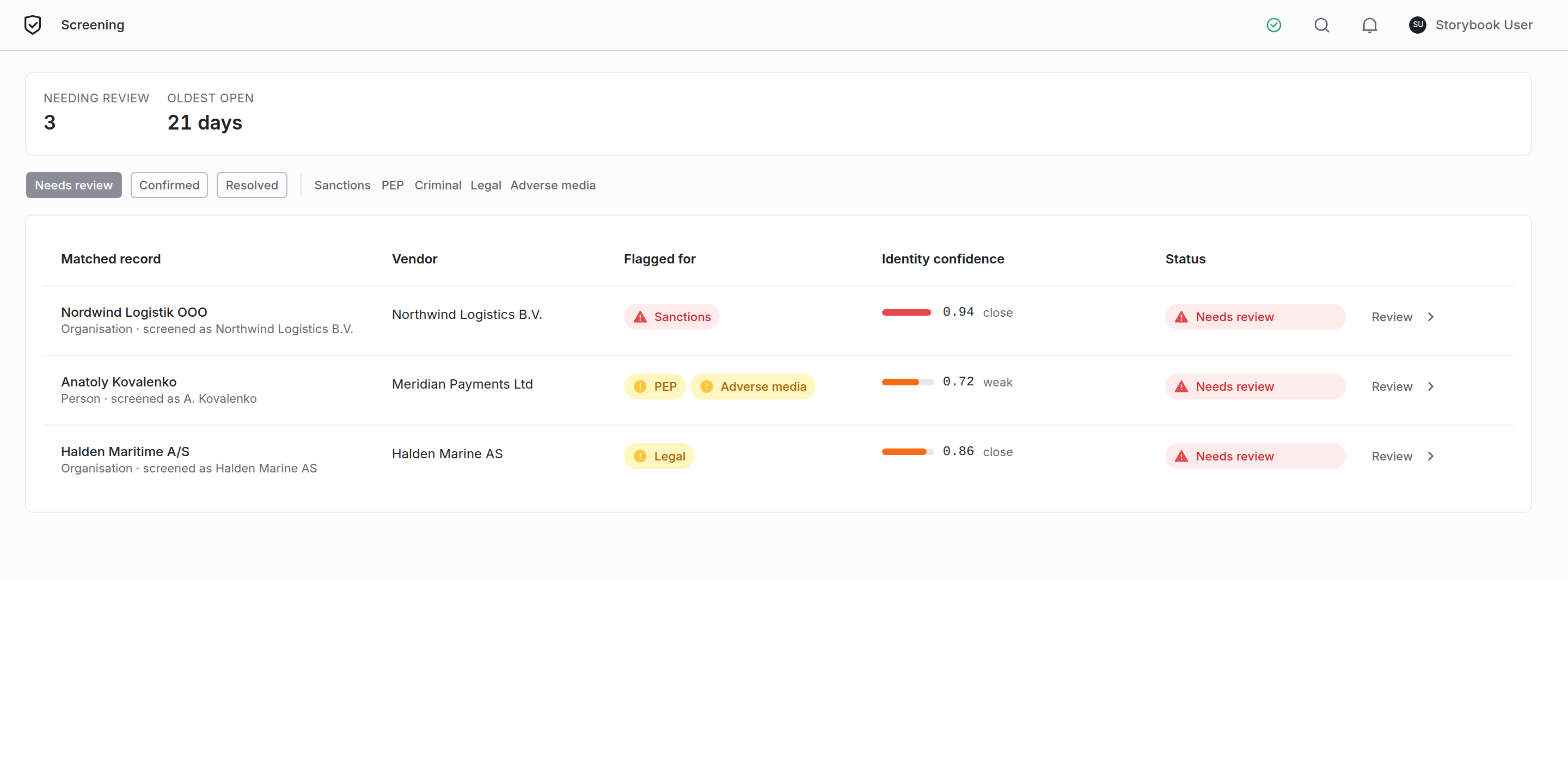Click alert icon in Adverse media badge
The width and height of the screenshot is (1568, 762).
[x=706, y=386]
